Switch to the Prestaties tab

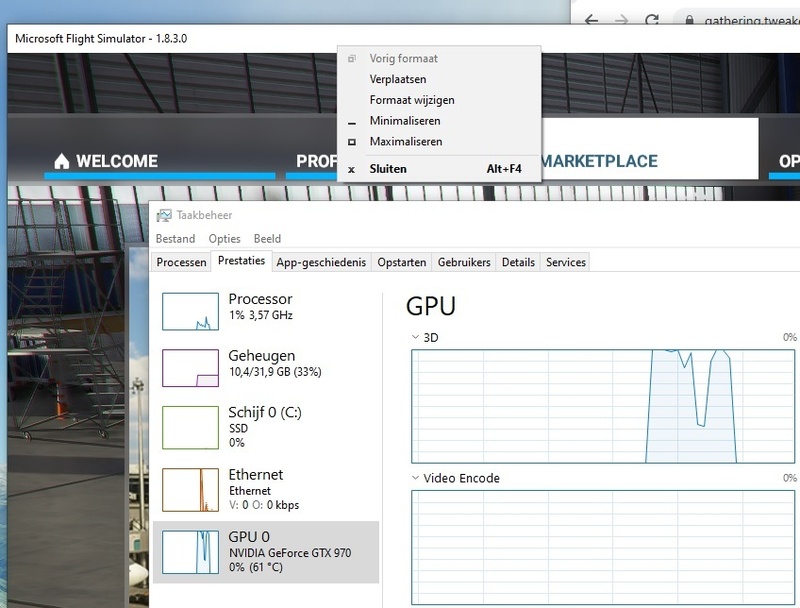tap(241, 261)
